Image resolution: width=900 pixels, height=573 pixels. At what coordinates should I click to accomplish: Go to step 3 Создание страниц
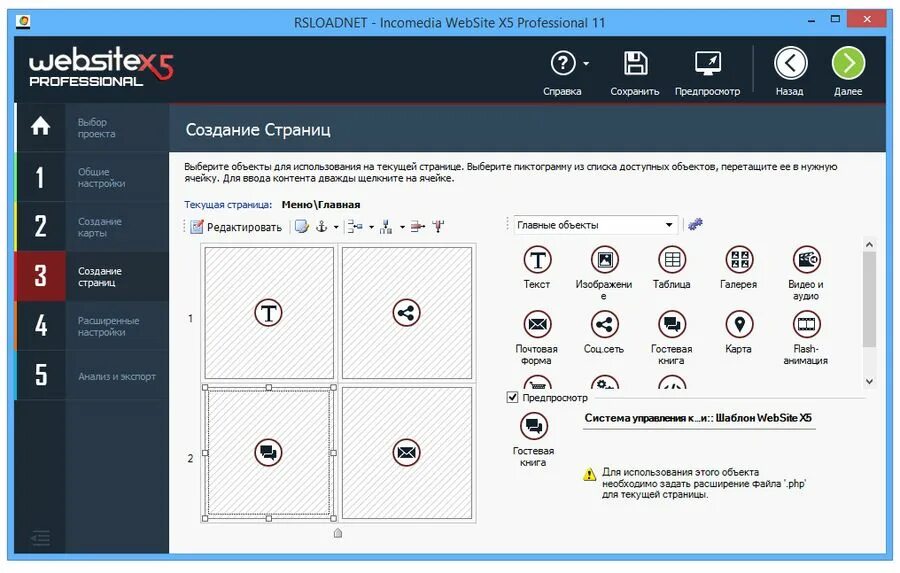92,276
